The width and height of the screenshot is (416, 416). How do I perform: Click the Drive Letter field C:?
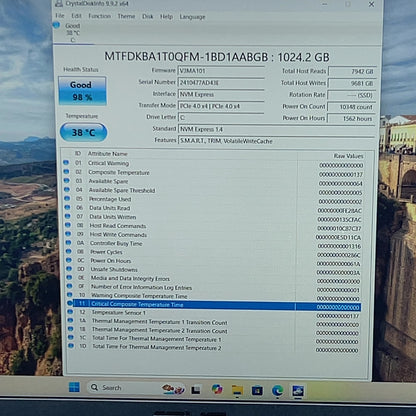(221, 117)
